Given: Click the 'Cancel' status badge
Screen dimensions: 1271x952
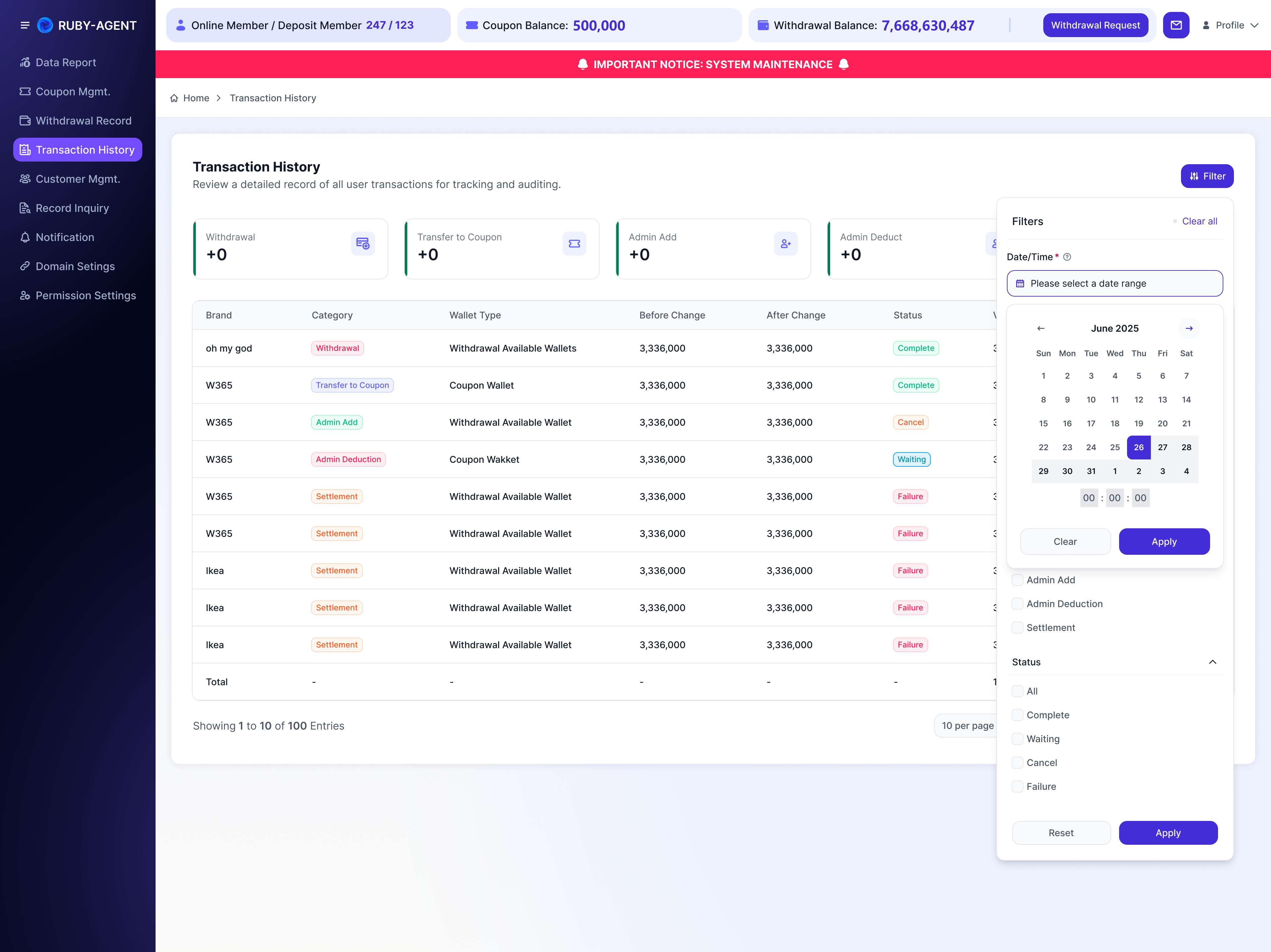Looking at the screenshot, I should click(910, 422).
